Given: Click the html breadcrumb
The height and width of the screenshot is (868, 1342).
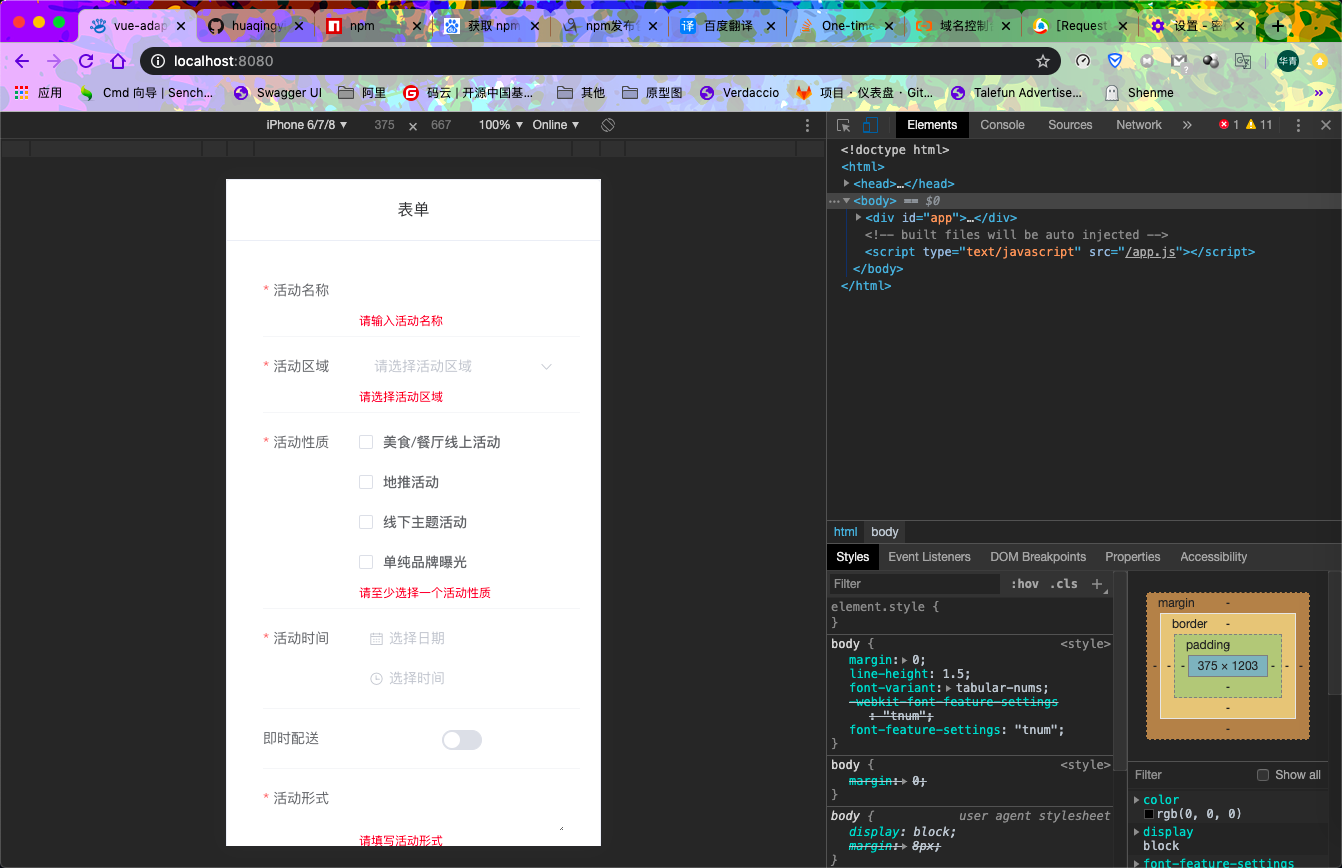Looking at the screenshot, I should coord(845,532).
